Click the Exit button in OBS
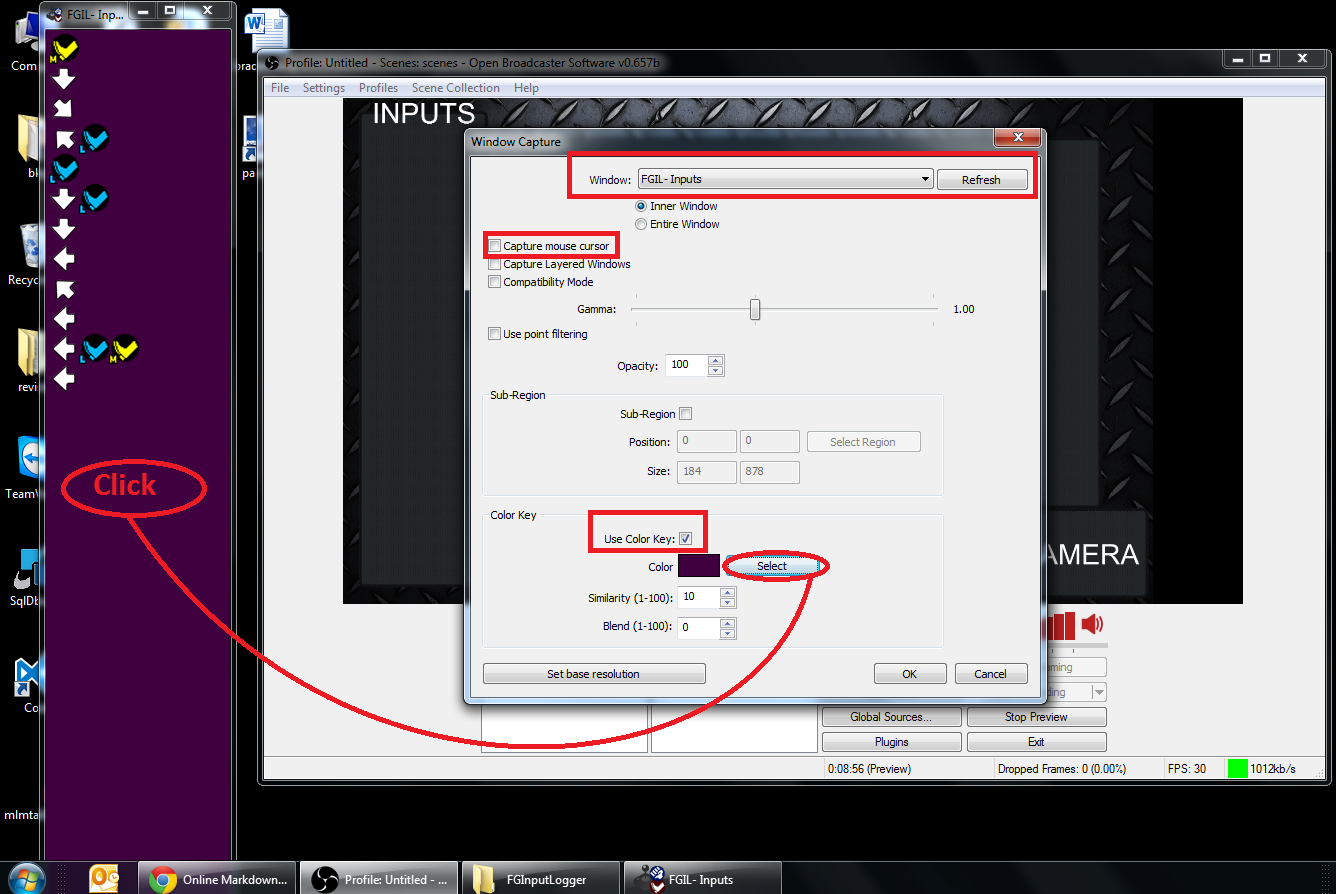 click(x=1036, y=742)
